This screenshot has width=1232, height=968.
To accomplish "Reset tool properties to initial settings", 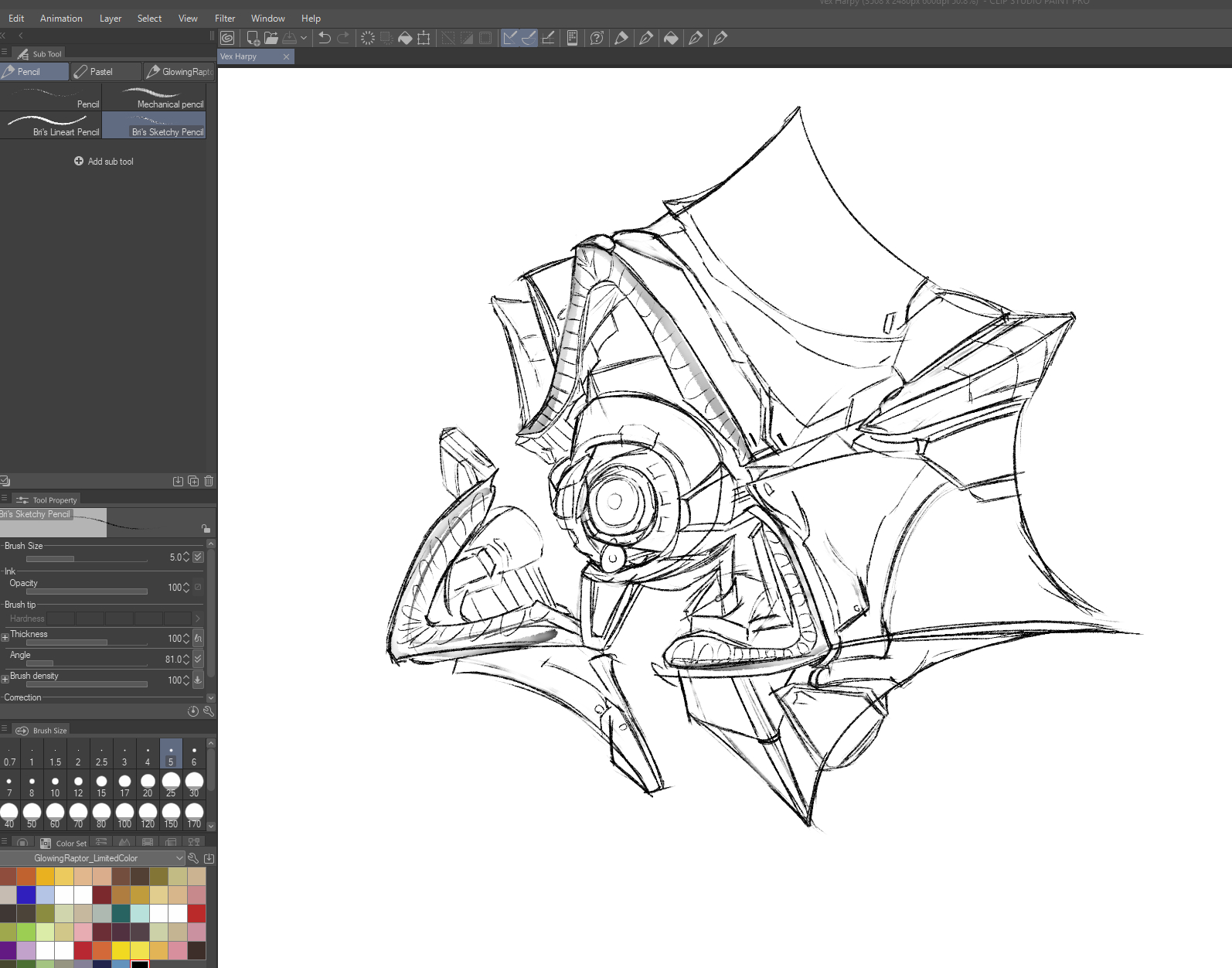I will pos(193,711).
